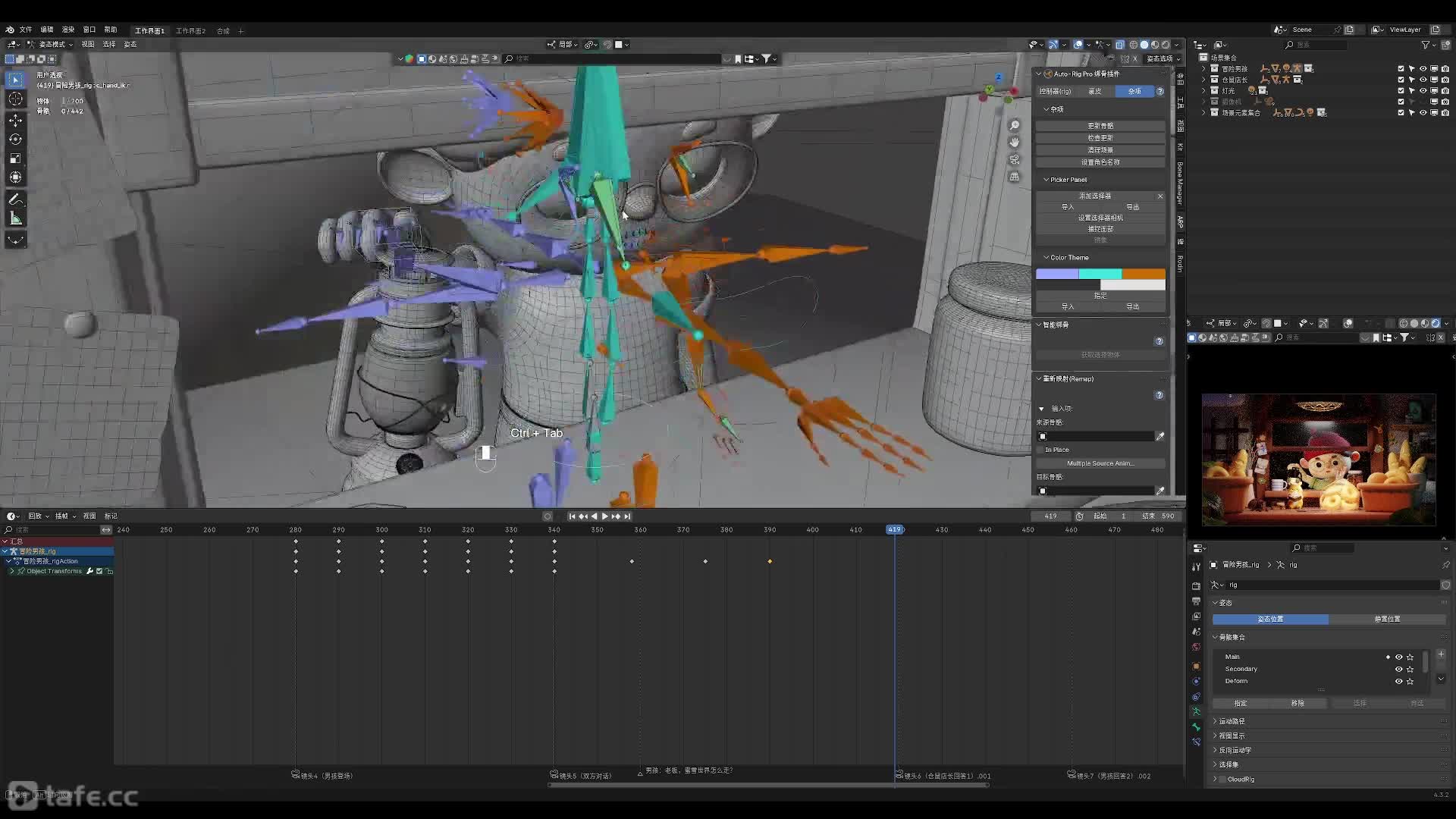Open the Bone properties tab icon
1456x819 pixels.
pos(1197,726)
